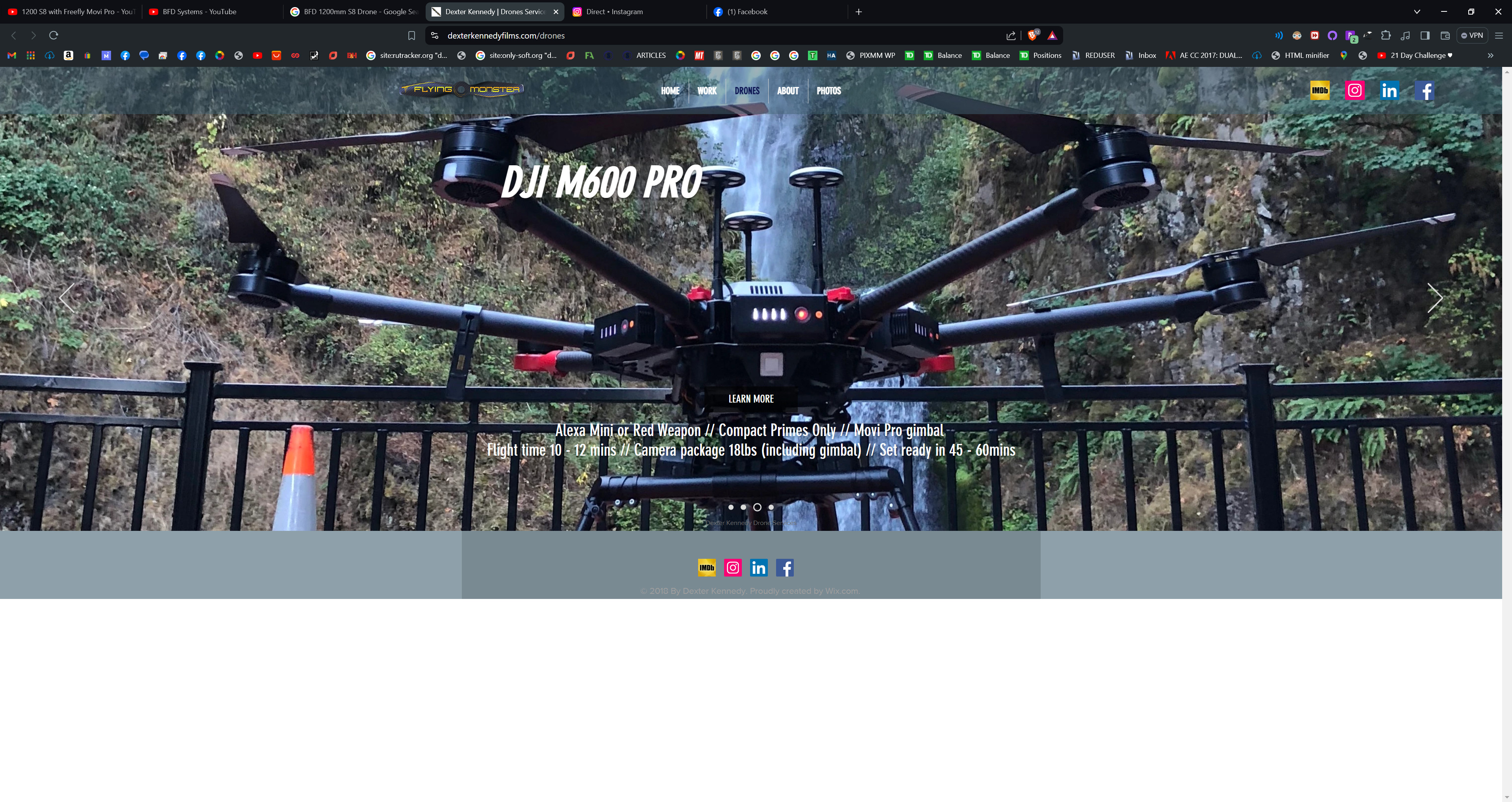Open Gmail bookmark icon
The image size is (1512, 802).
click(x=12, y=55)
